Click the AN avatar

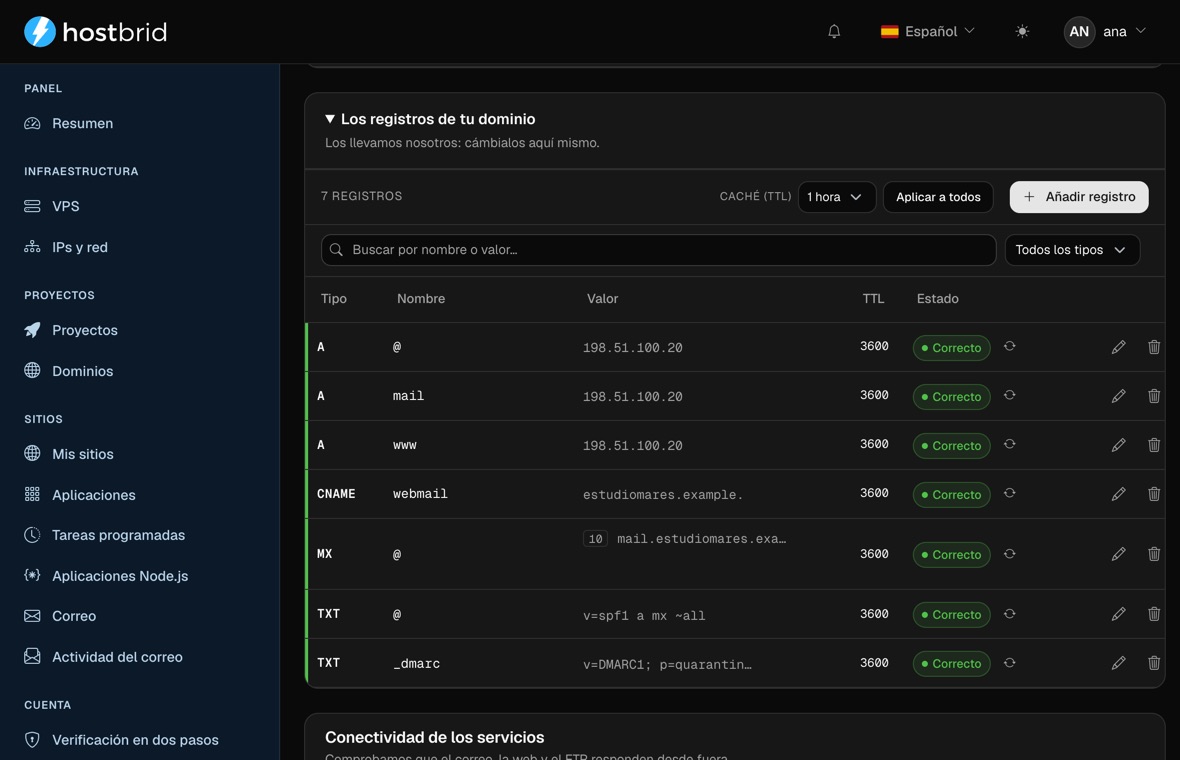[x=1079, y=32]
